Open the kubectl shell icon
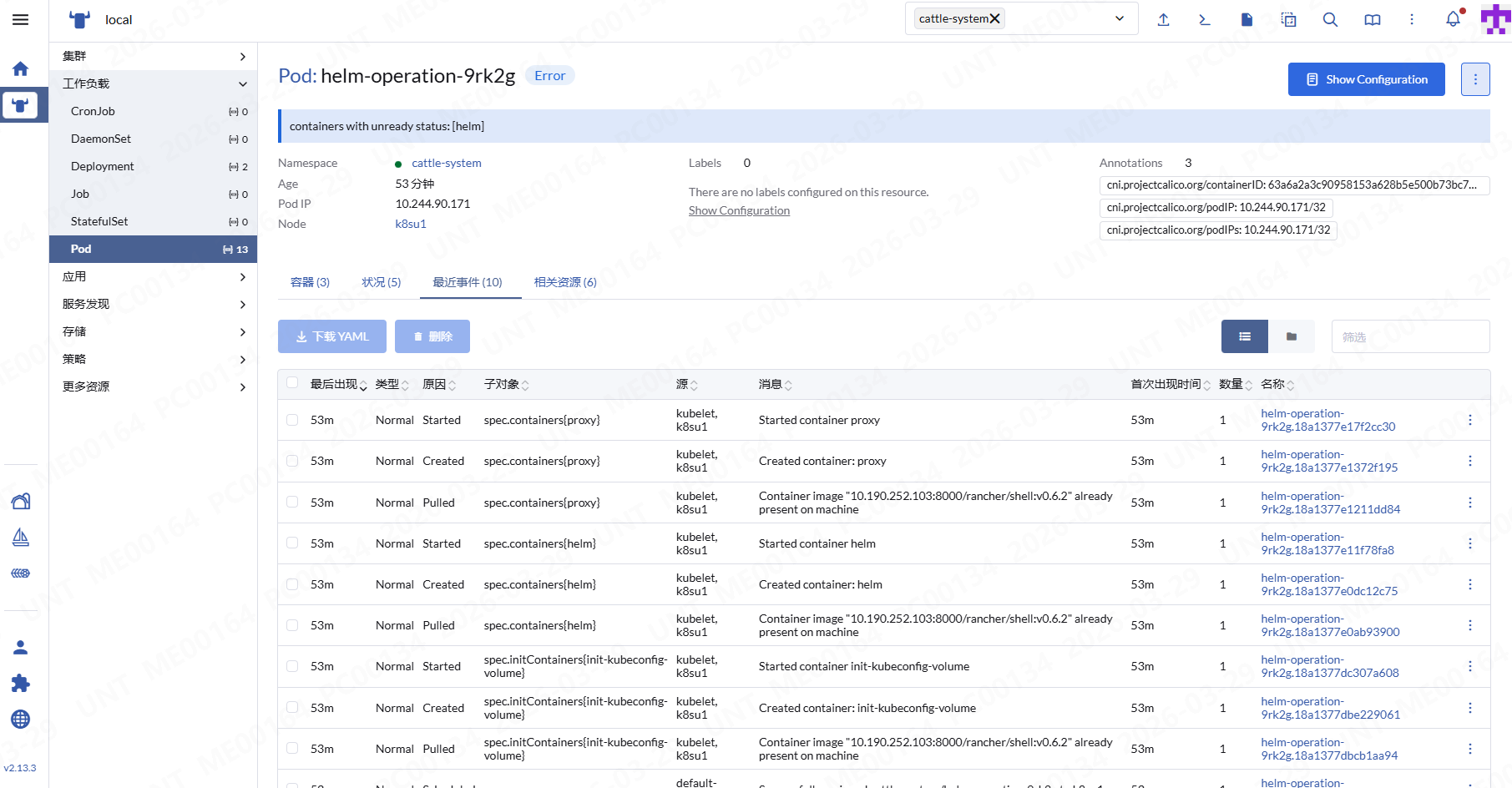 (1204, 20)
